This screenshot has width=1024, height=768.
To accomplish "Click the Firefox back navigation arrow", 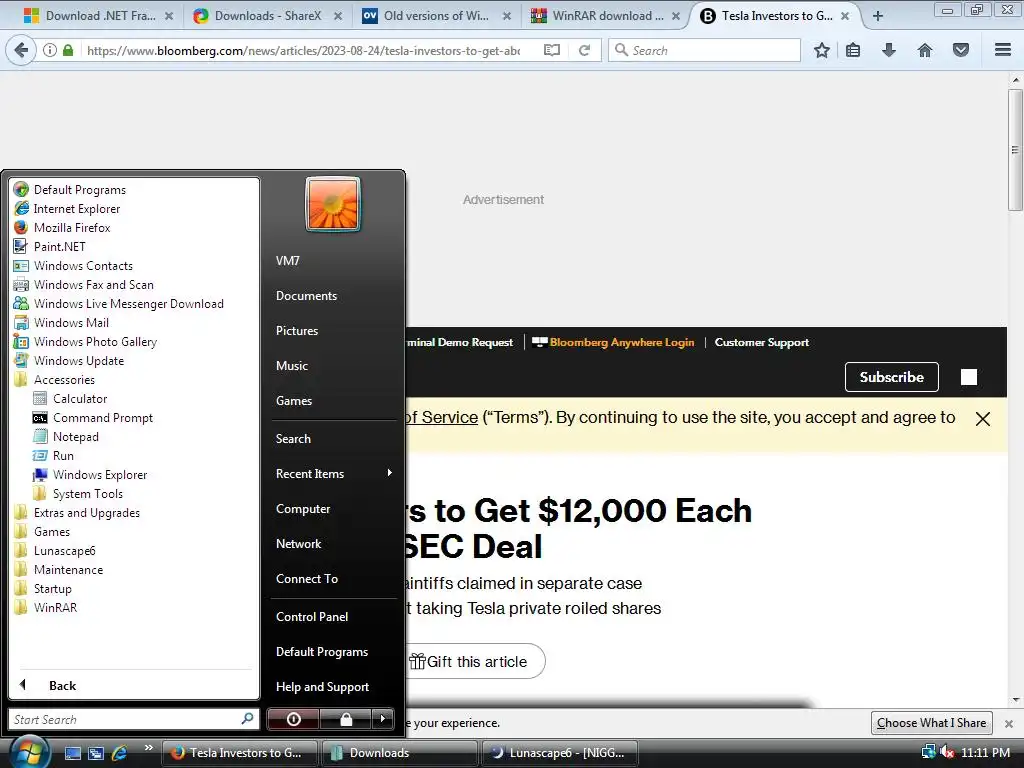I will click(22, 50).
